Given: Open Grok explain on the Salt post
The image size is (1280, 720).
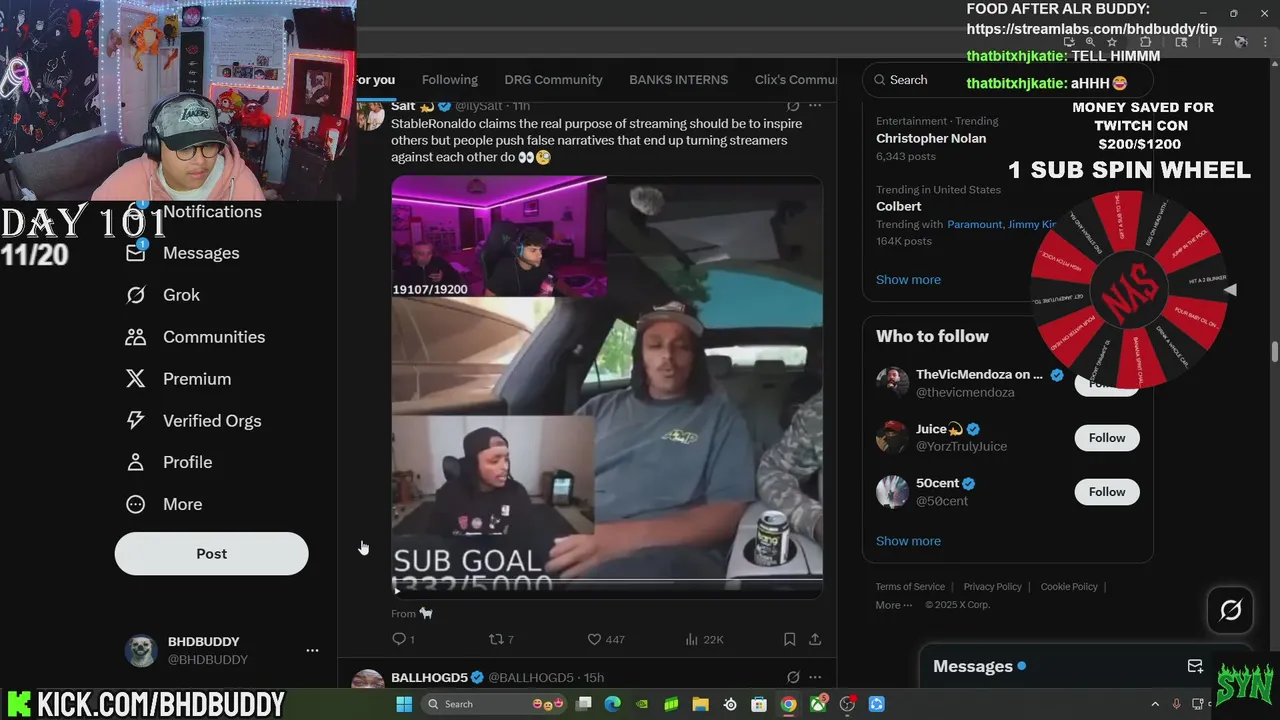Looking at the screenshot, I should [793, 105].
